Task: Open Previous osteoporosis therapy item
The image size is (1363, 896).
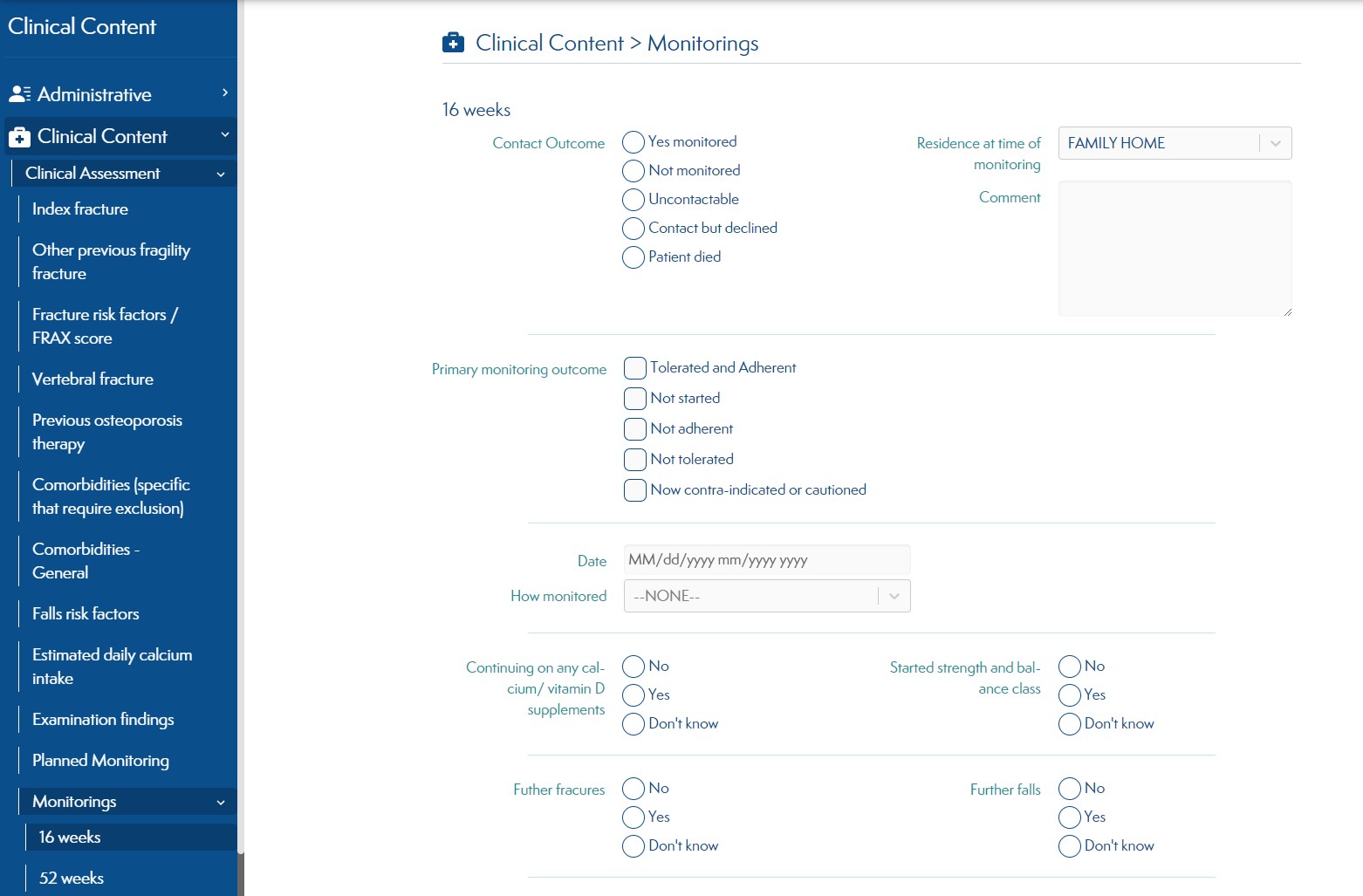Action: pyautogui.click(x=127, y=432)
